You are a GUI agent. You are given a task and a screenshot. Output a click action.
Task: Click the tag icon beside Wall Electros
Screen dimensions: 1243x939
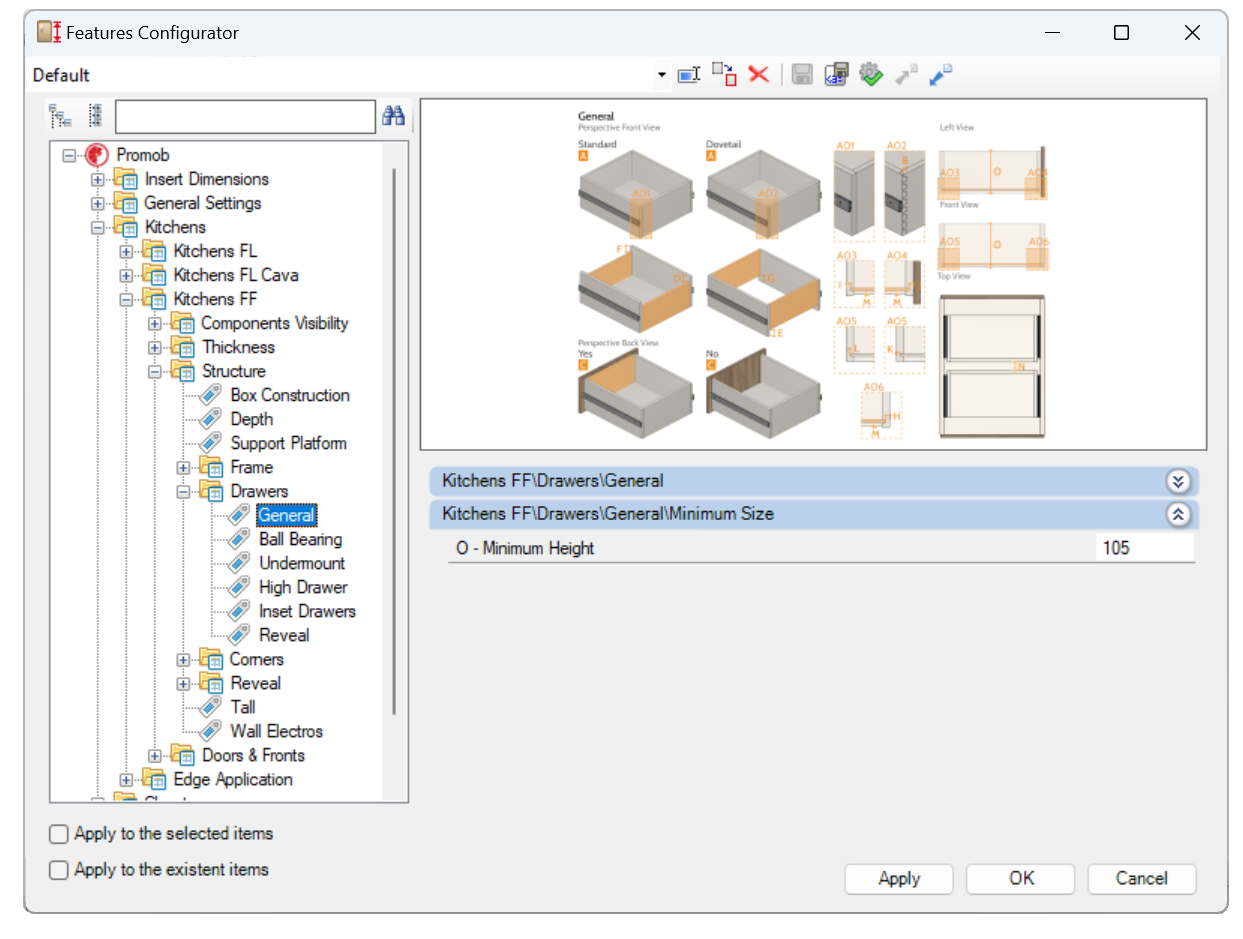tap(211, 731)
